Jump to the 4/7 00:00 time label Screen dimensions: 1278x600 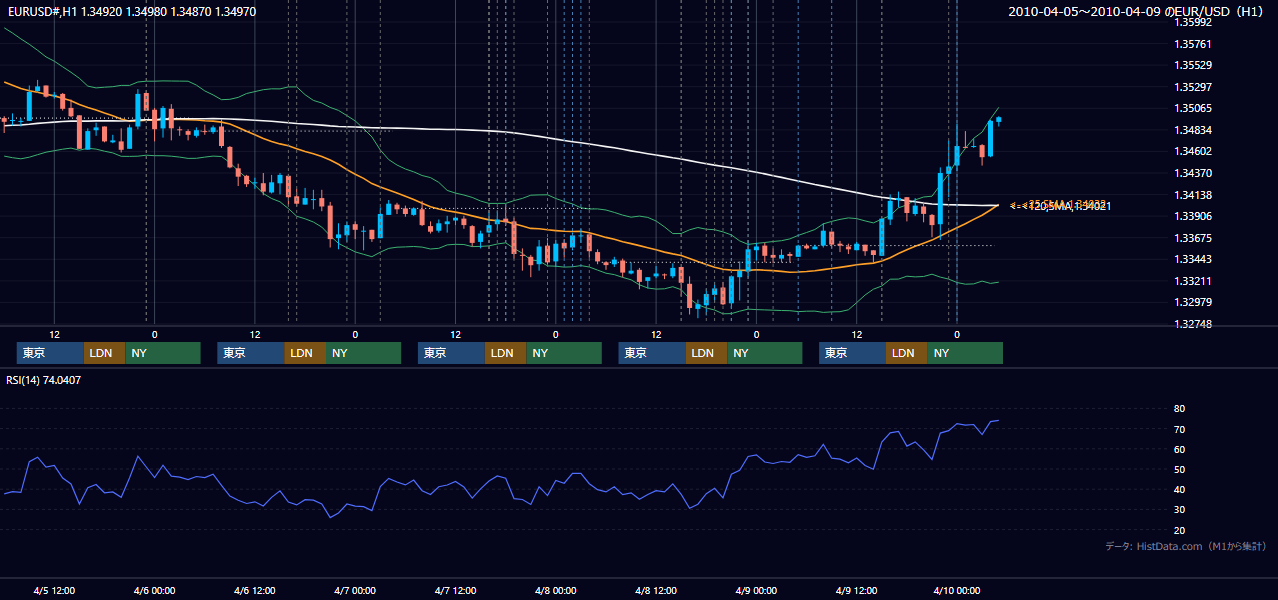(354, 590)
